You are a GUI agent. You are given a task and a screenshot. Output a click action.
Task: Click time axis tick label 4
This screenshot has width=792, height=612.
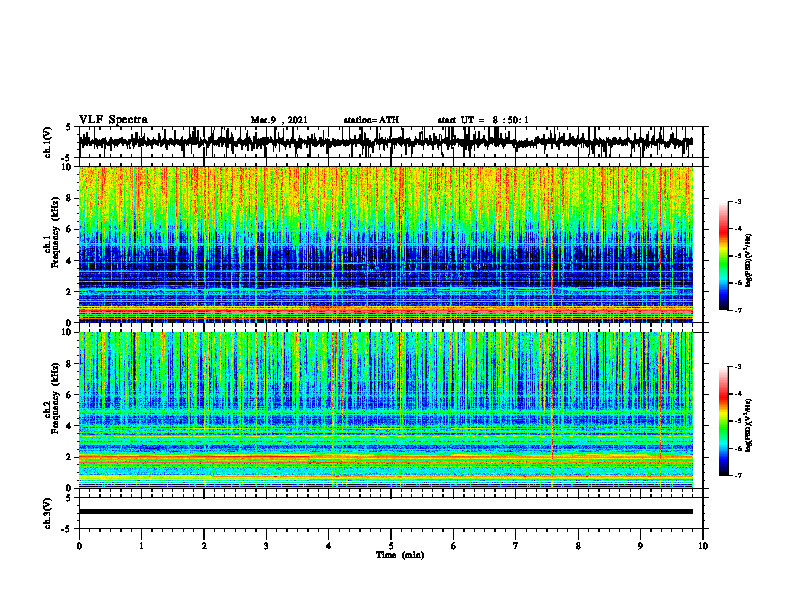click(x=329, y=546)
